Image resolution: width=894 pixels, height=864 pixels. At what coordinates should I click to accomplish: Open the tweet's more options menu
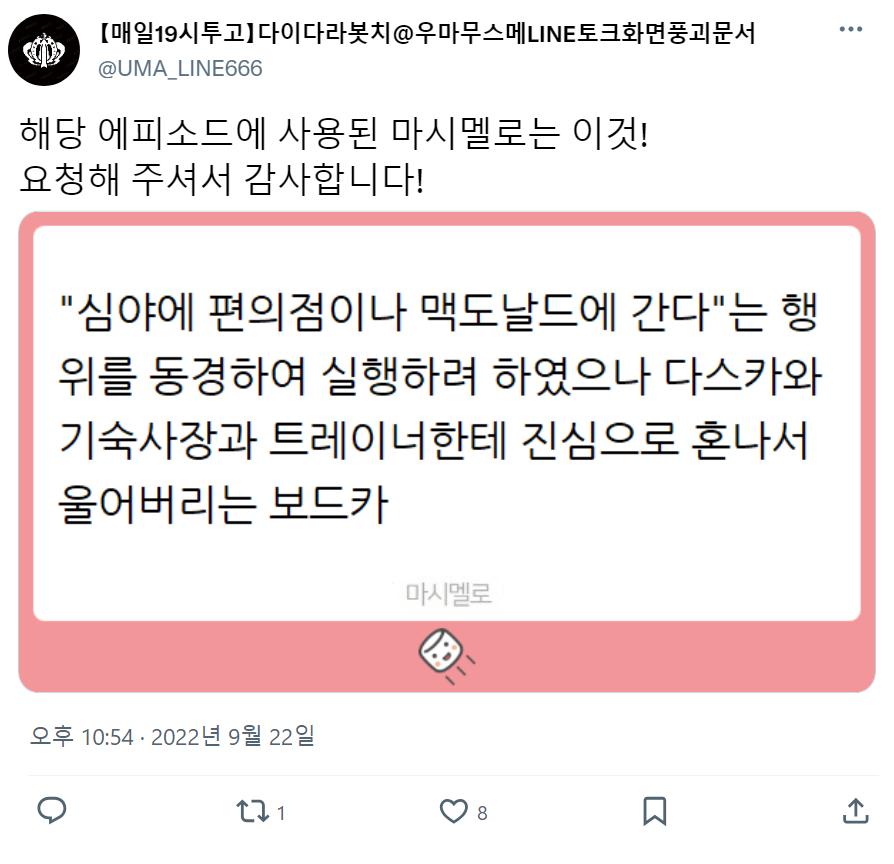tap(850, 29)
